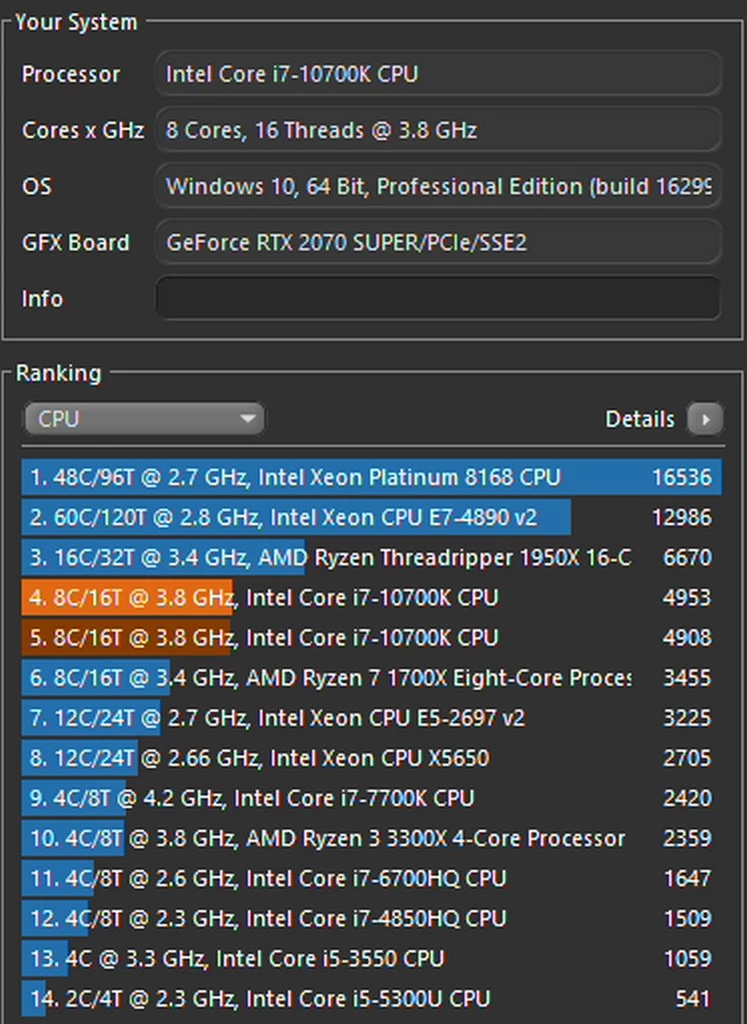747x1024 pixels.
Task: Click the Details label
Action: coord(639,419)
